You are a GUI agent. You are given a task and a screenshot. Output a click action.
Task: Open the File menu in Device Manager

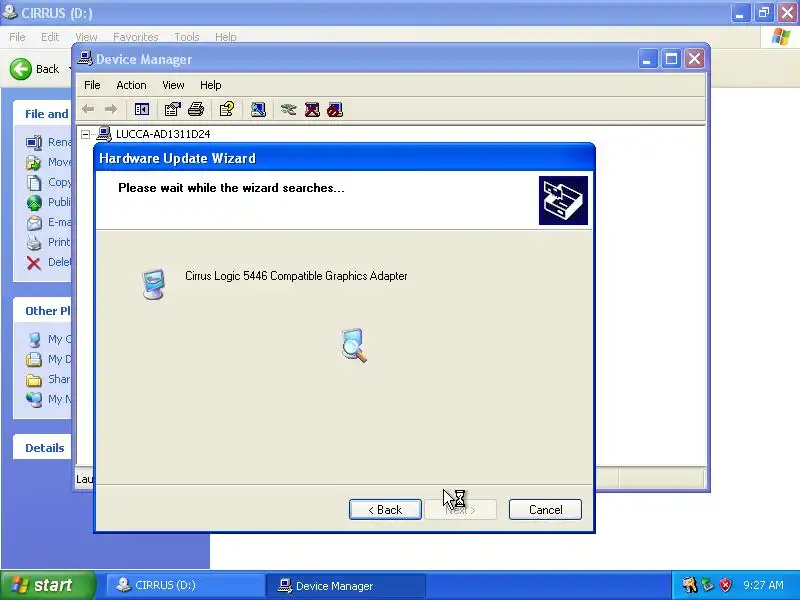[92, 85]
